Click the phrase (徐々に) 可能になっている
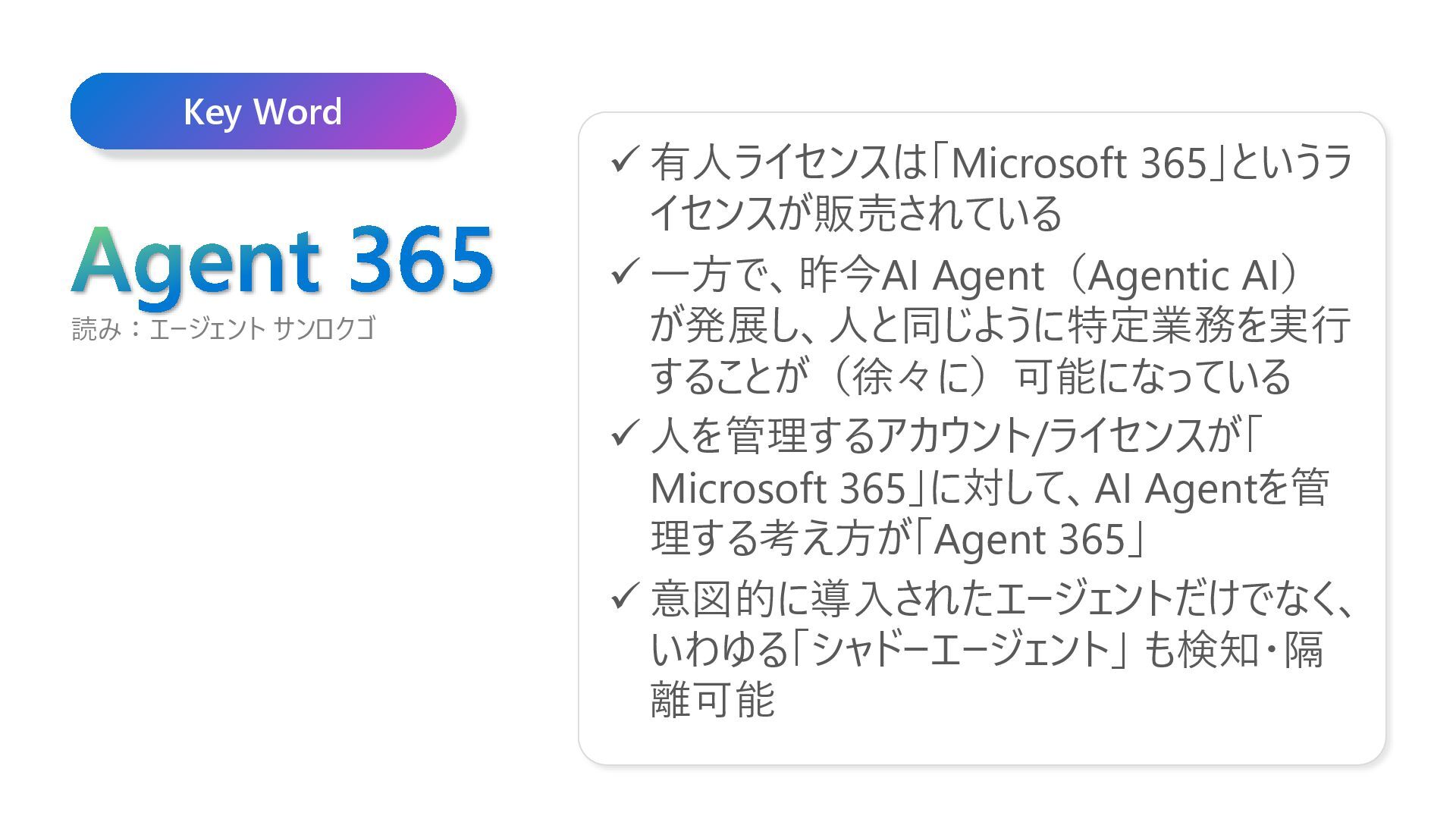The height and width of the screenshot is (819, 1456). (1060, 376)
